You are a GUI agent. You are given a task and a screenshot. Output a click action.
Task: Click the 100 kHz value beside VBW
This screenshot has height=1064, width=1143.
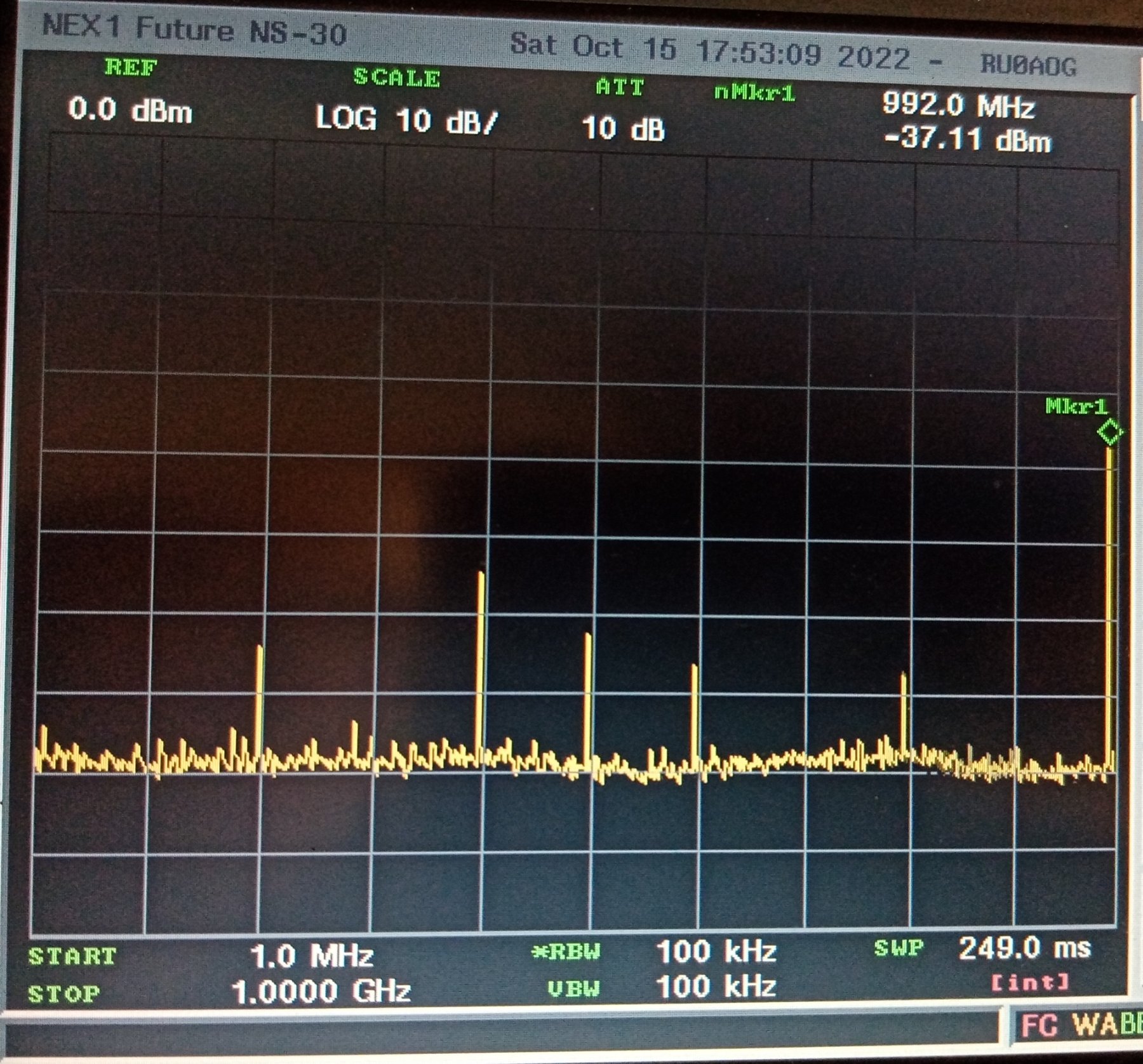pyautogui.click(x=716, y=987)
